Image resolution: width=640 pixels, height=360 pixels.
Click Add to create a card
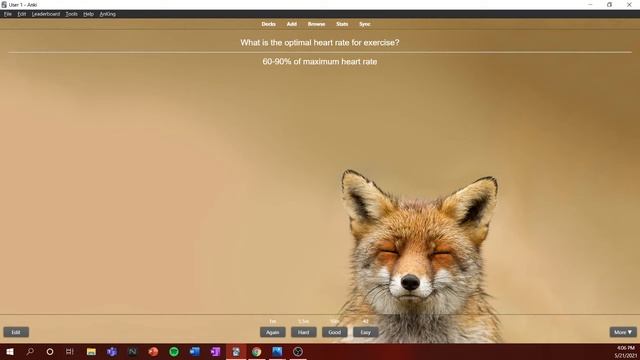pyautogui.click(x=291, y=24)
